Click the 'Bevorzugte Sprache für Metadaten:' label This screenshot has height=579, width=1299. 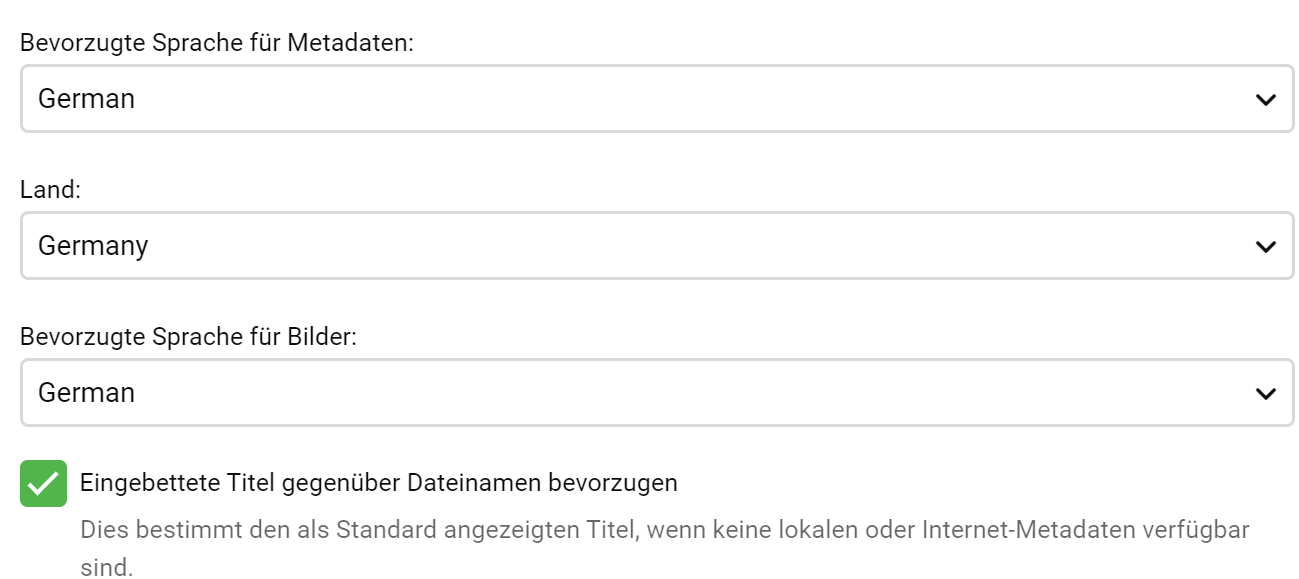[x=217, y=44]
